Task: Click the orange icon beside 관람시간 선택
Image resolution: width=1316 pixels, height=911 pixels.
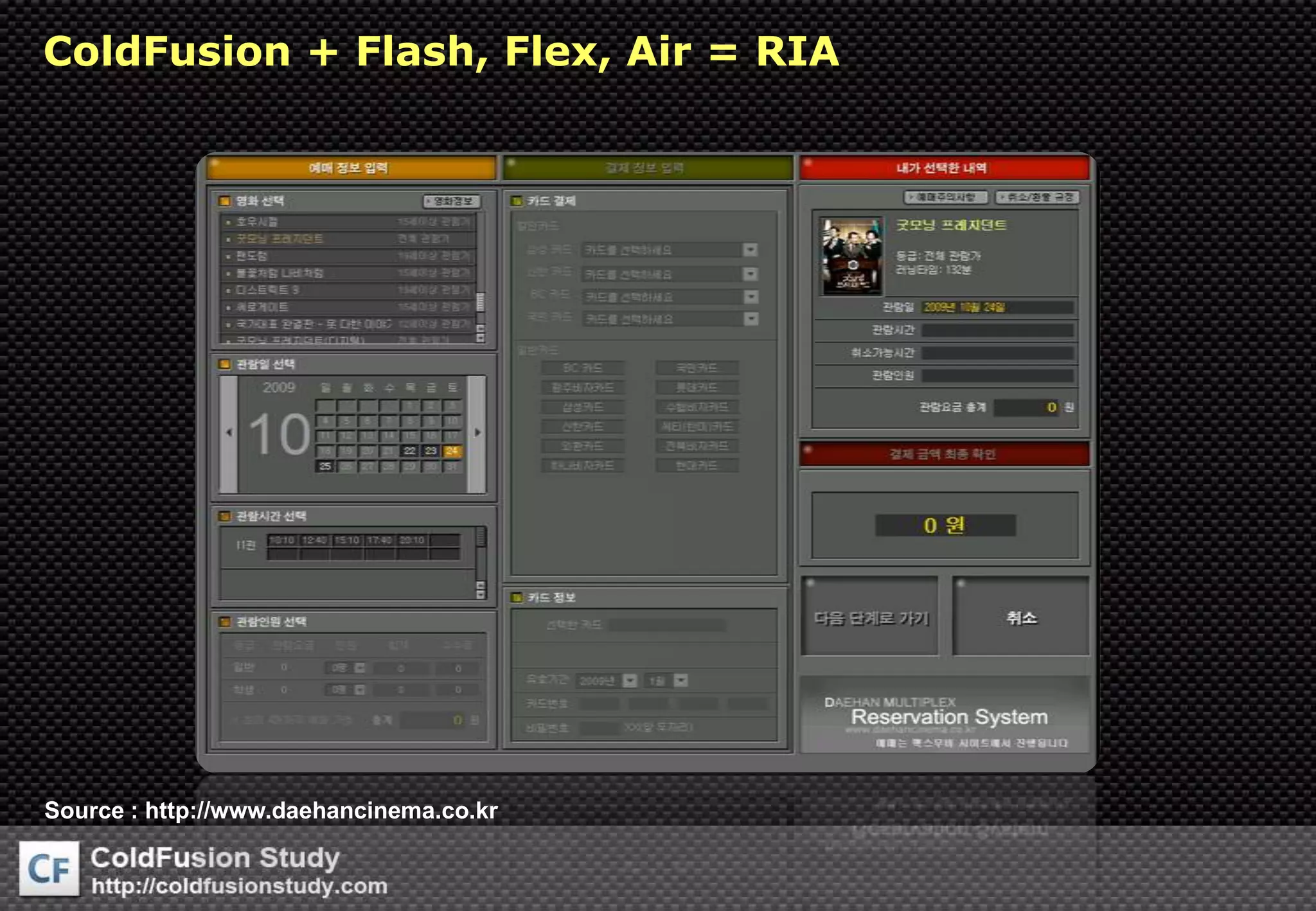Action: pyautogui.click(x=224, y=516)
